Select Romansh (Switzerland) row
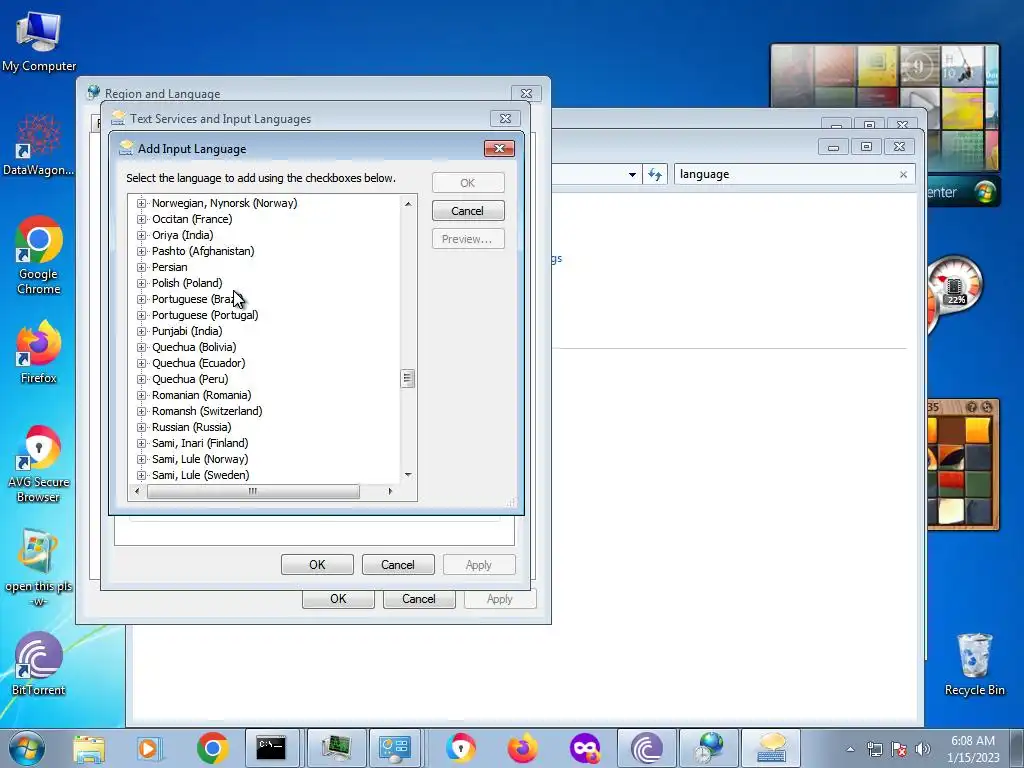The width and height of the screenshot is (1024, 768). point(207,411)
